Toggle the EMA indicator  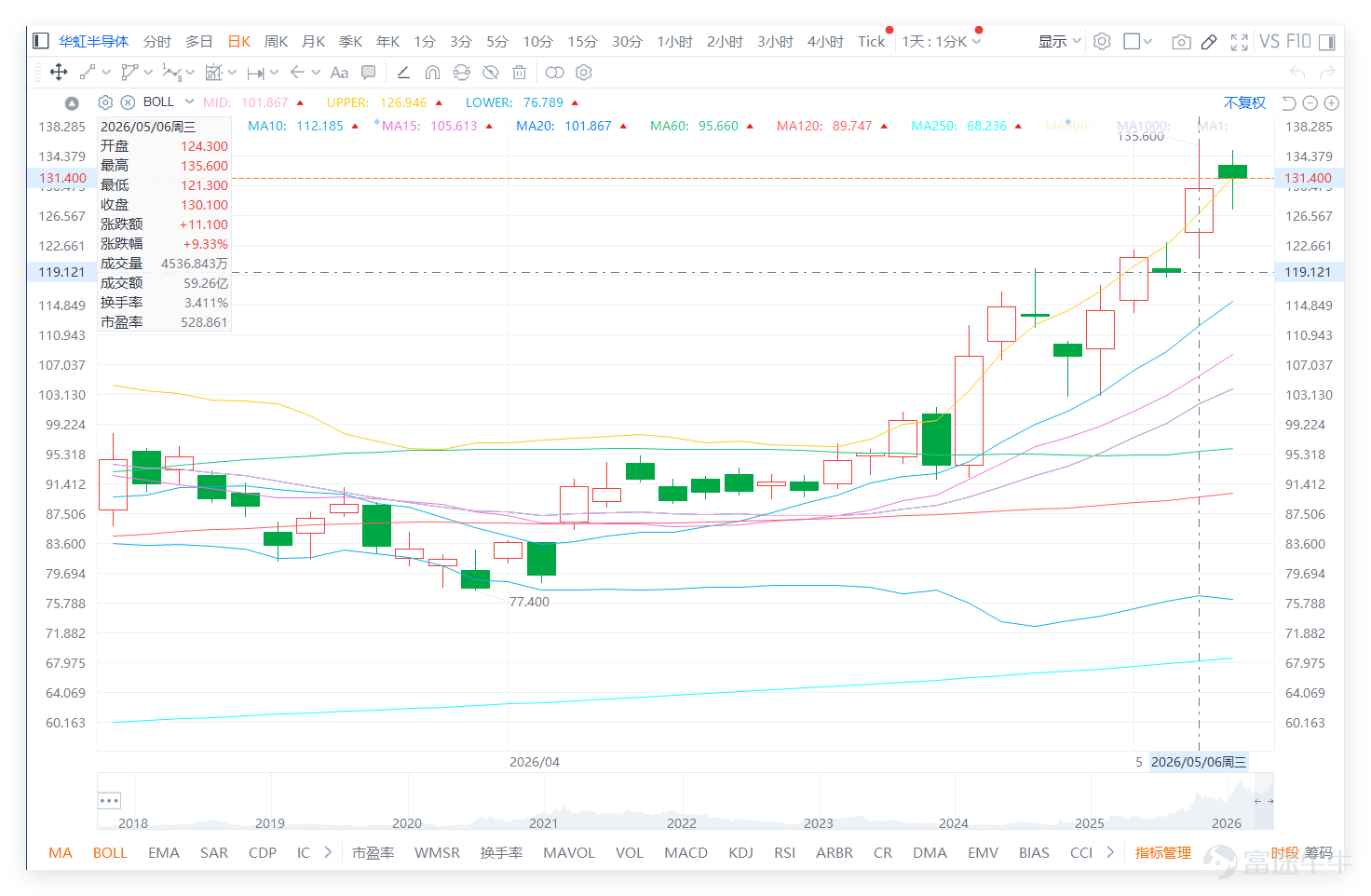(x=164, y=852)
